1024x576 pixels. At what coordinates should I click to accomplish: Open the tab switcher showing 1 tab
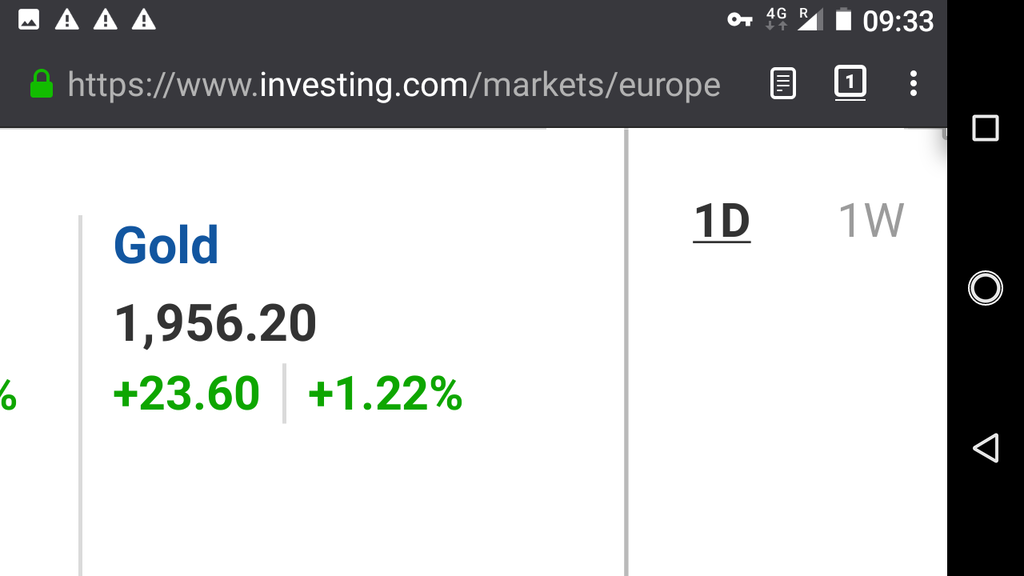850,83
